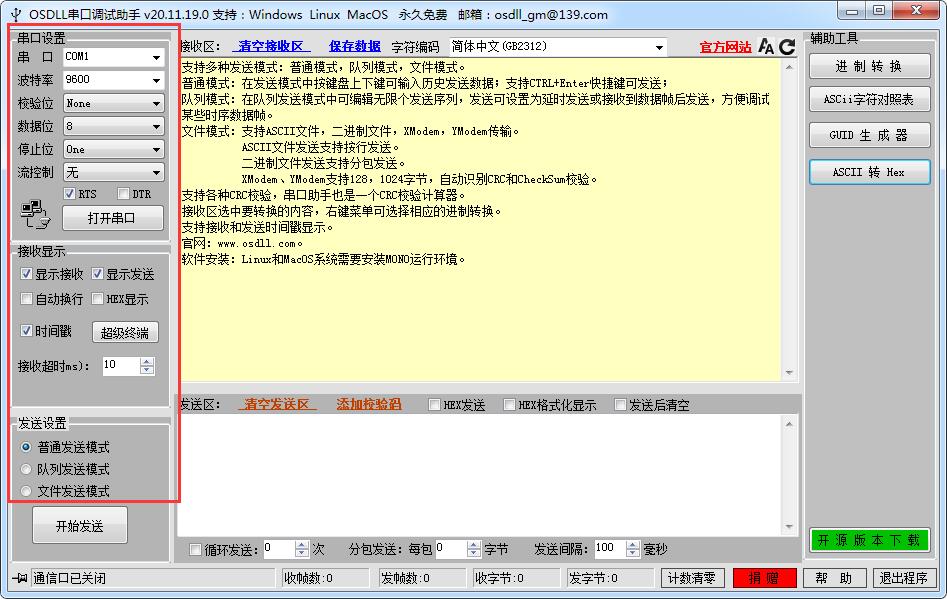This screenshot has width=947, height=599.
Task: Open 官方网站 link
Action: (x=725, y=46)
